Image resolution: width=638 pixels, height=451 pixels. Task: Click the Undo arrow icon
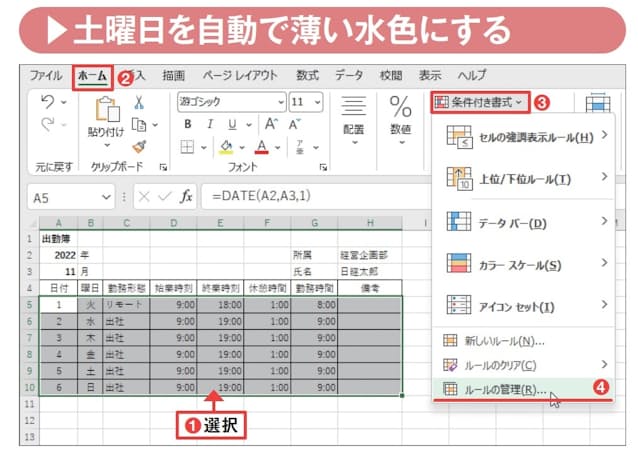point(48,101)
